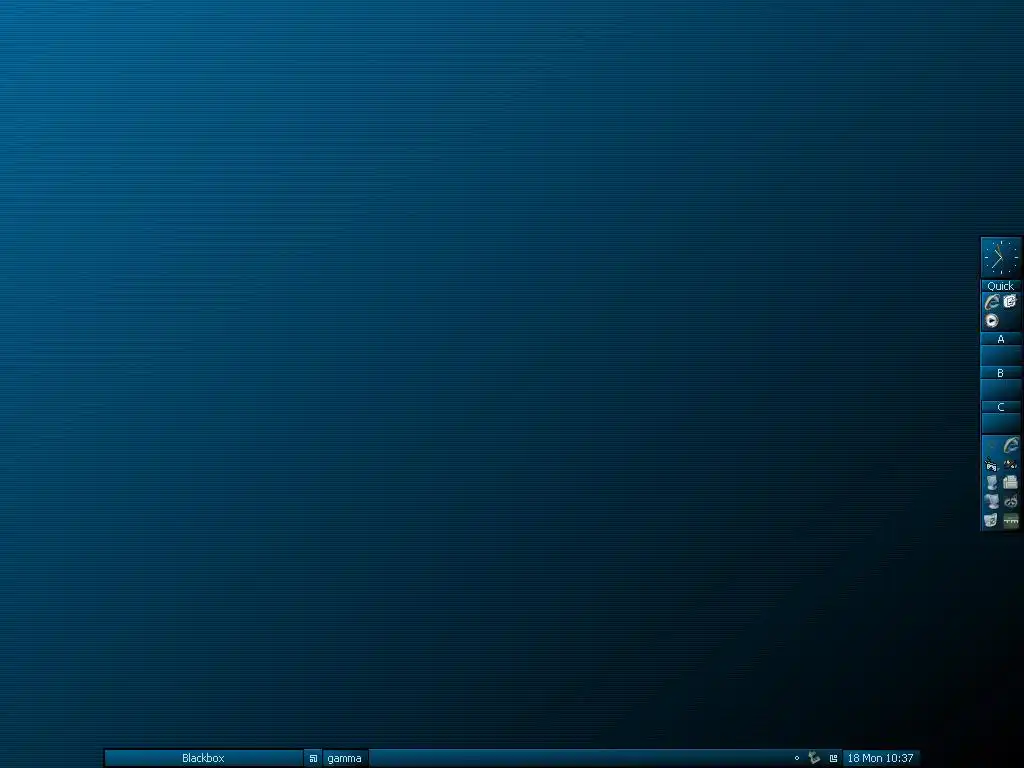Screen dimensions: 1024x768
Task: Open the computer icon beside the raccoon icon
Action: pyautogui.click(x=991, y=502)
